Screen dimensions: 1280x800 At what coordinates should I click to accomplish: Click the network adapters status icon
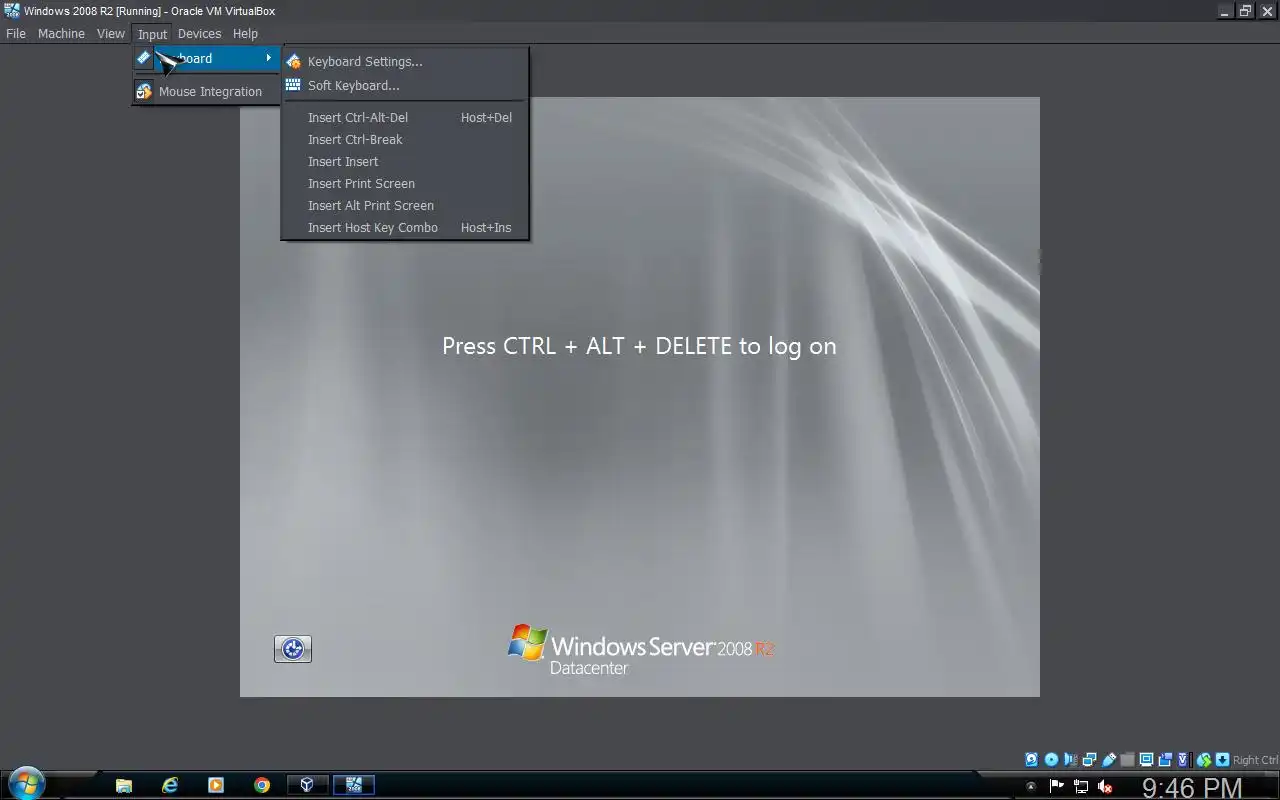1089,760
